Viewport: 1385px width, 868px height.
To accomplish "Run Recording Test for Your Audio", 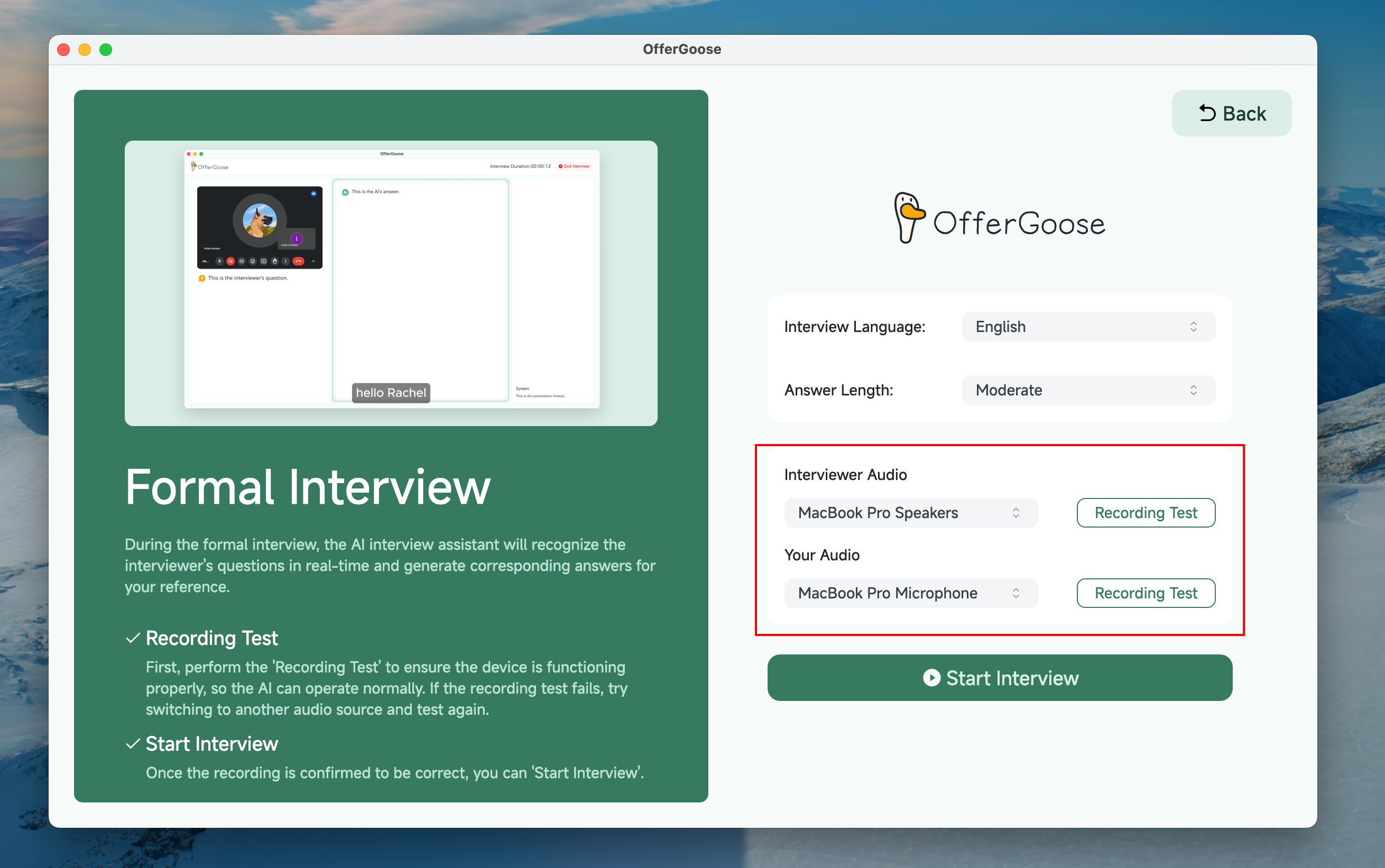I will (1145, 593).
